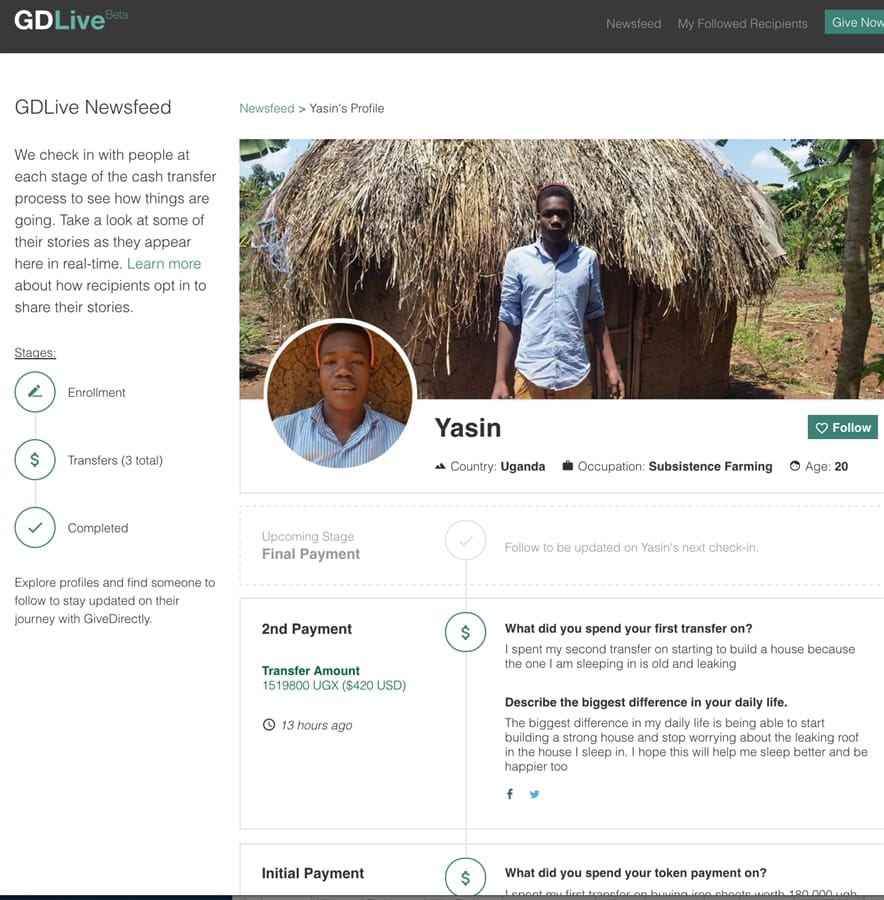
Task: Click the Upcoming Stage checkmark circle icon
Action: click(x=465, y=541)
